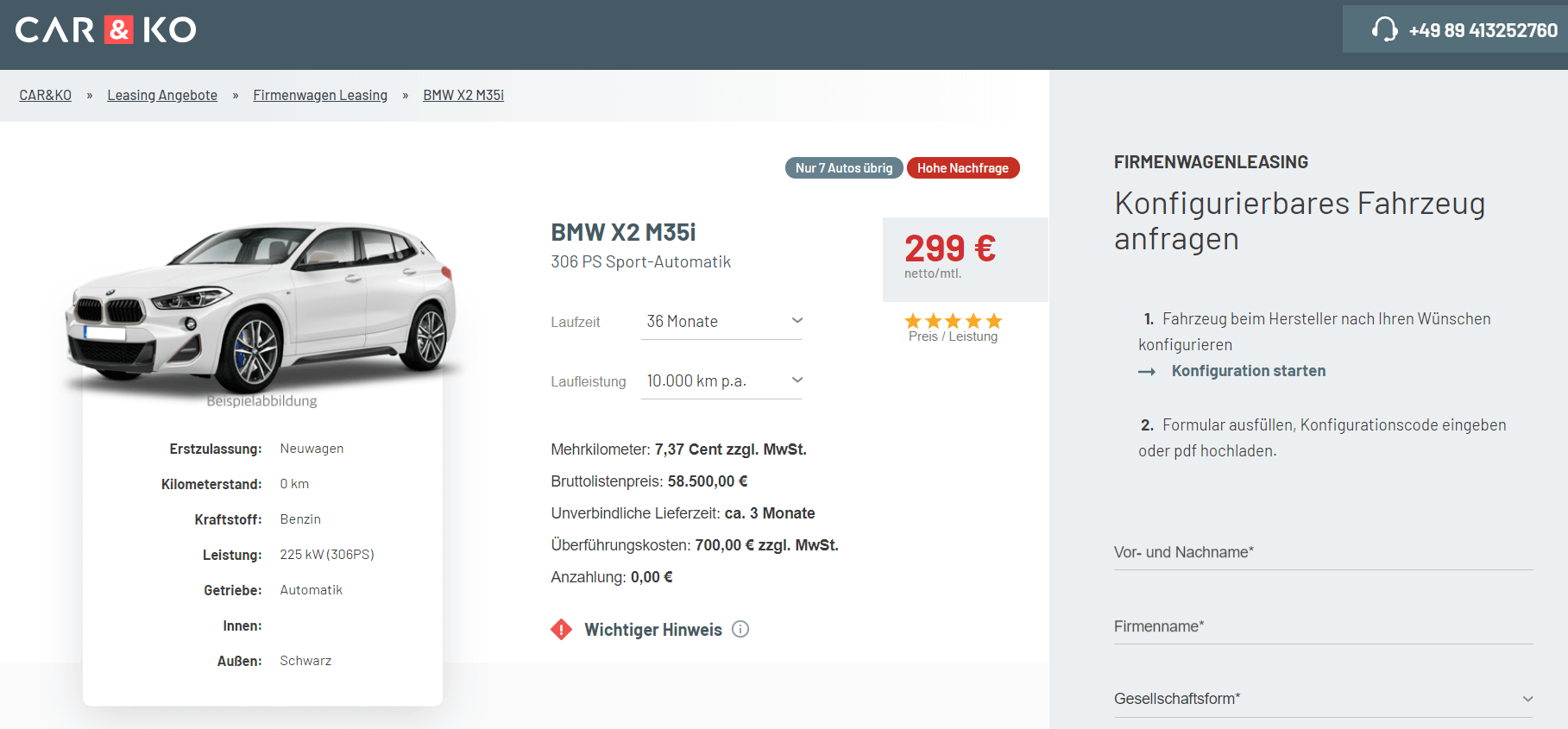Click the Überführungskosten 700,00 € text
Screen dimensions: 1568x729
pos(695,545)
